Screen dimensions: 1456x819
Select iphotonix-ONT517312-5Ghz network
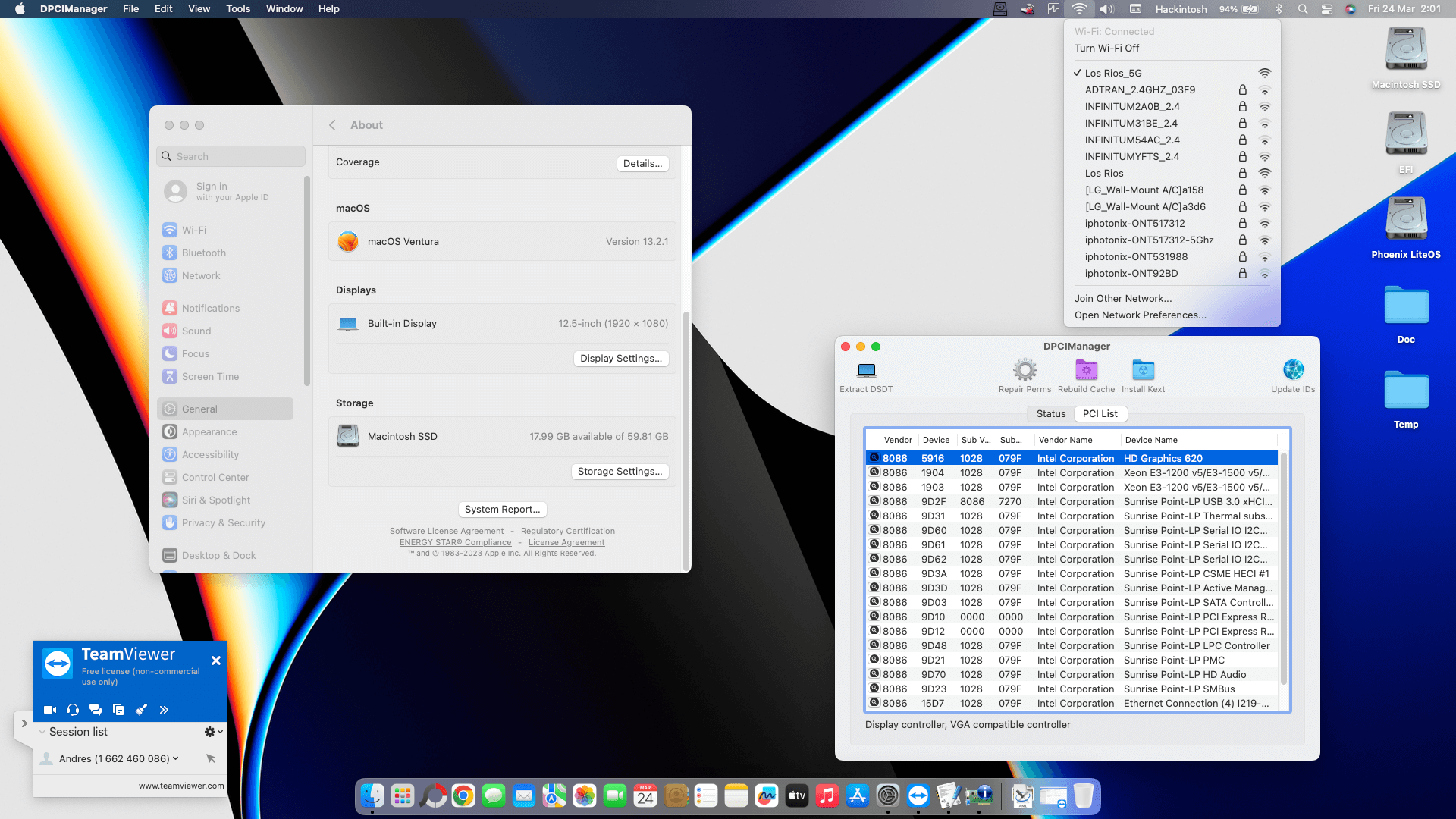(1172, 240)
